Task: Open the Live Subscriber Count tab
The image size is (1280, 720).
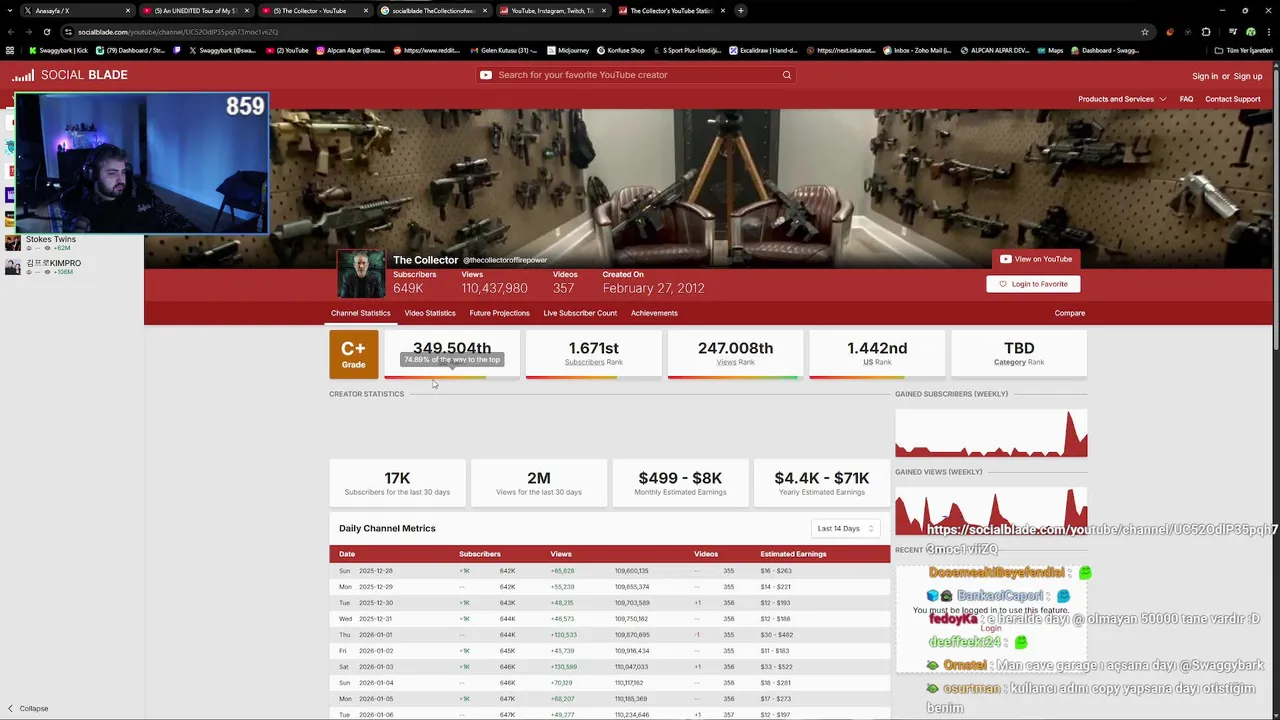Action: click(x=580, y=313)
